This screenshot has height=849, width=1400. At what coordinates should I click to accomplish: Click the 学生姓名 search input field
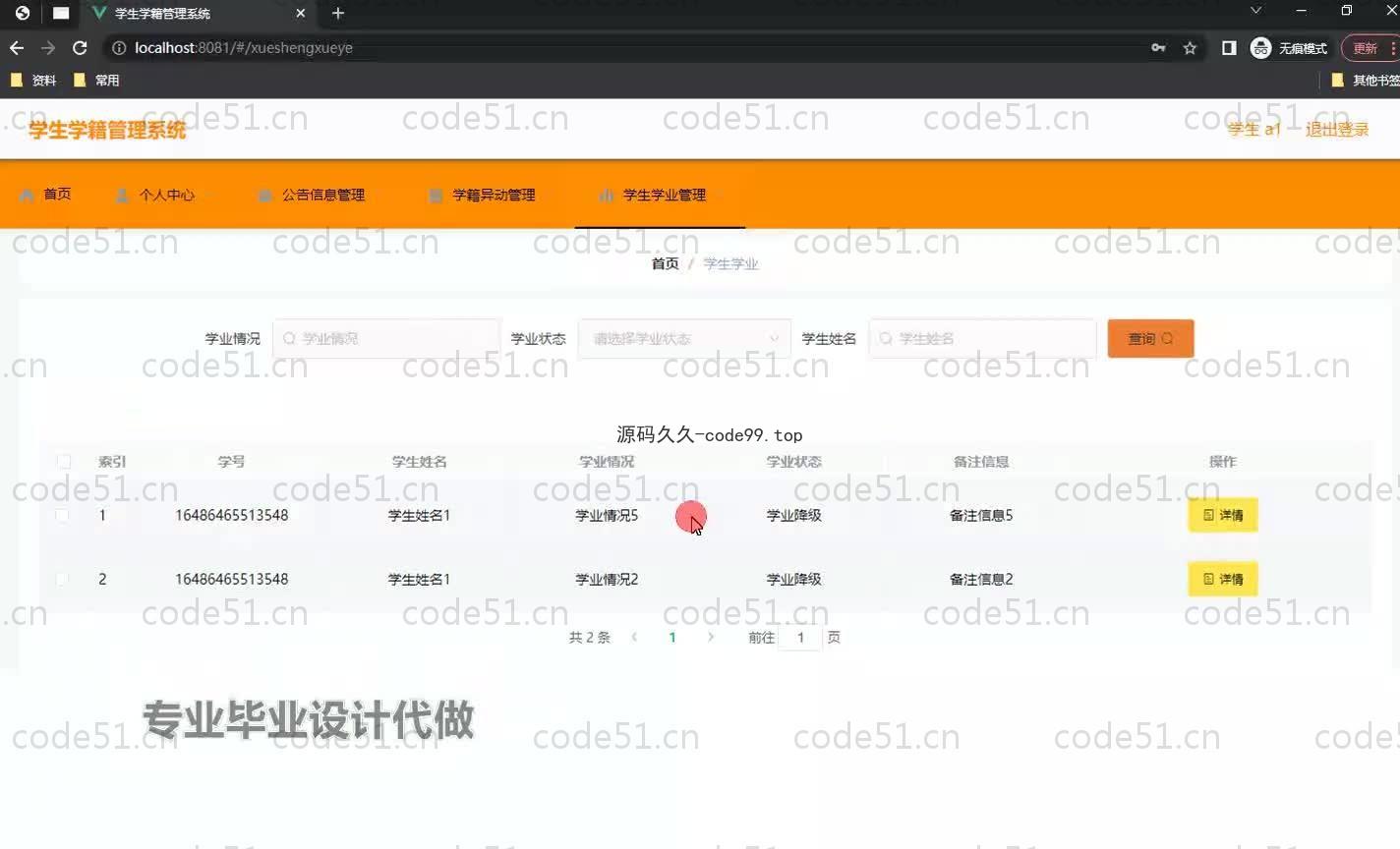983,339
